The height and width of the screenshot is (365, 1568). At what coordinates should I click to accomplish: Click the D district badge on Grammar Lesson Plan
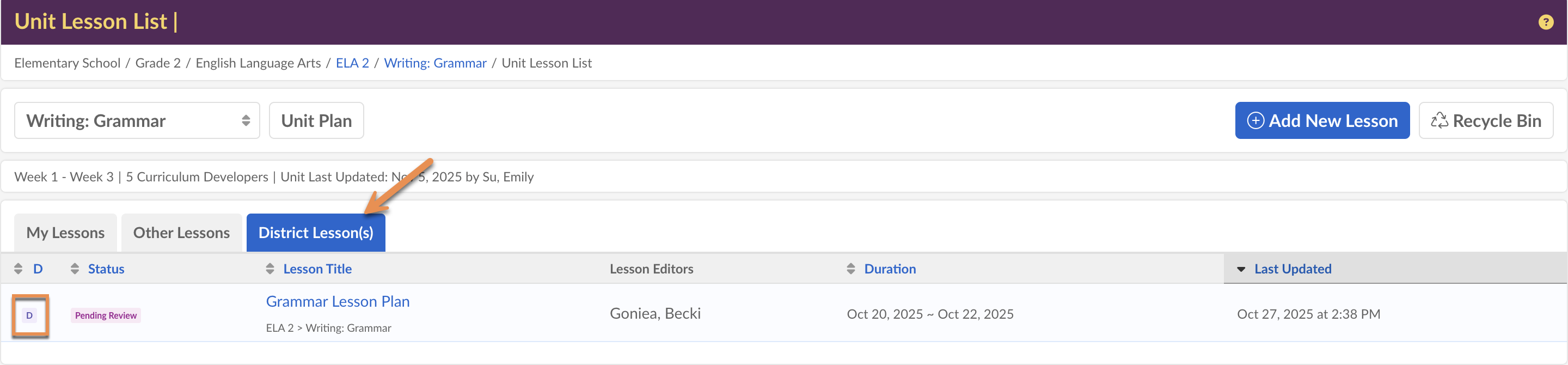click(29, 315)
